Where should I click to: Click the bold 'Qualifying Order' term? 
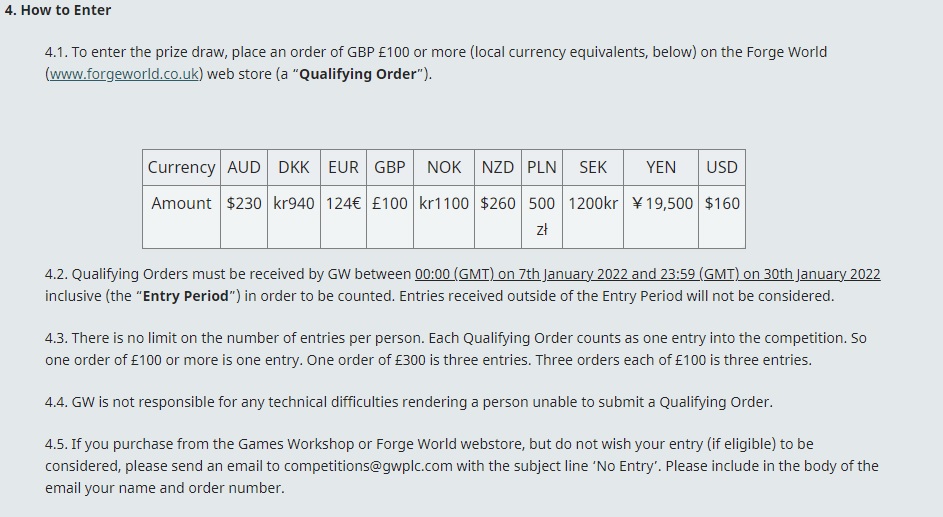[x=358, y=74]
